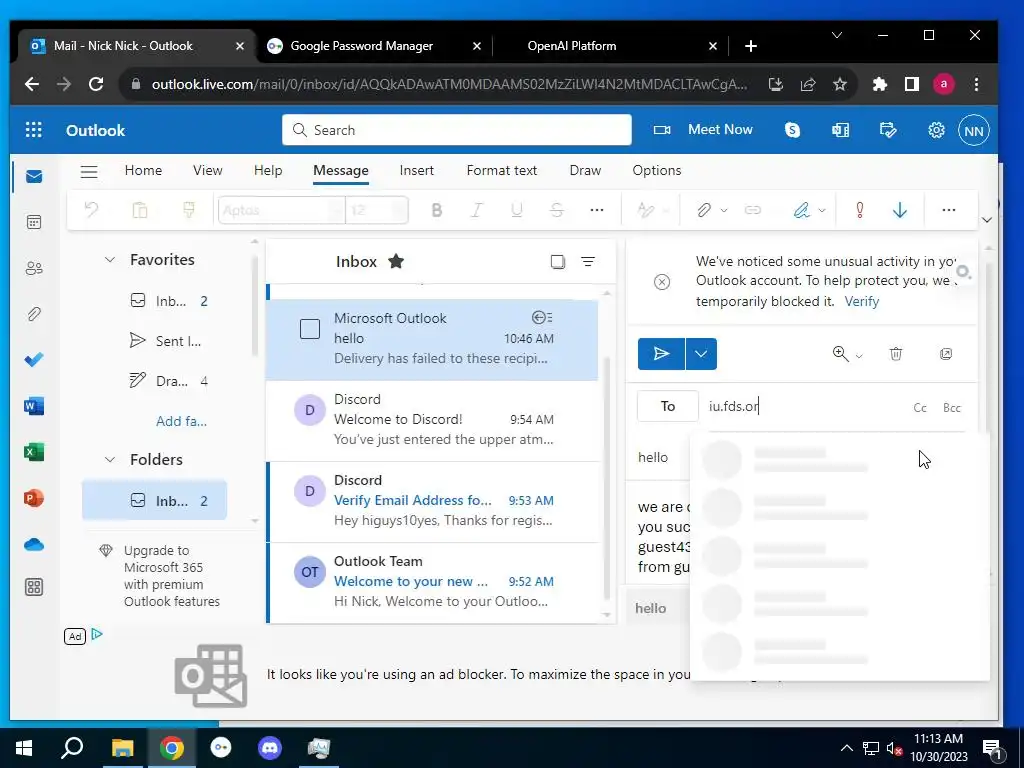Open OneDrive from the sidebar
The height and width of the screenshot is (768, 1024).
coord(34,545)
